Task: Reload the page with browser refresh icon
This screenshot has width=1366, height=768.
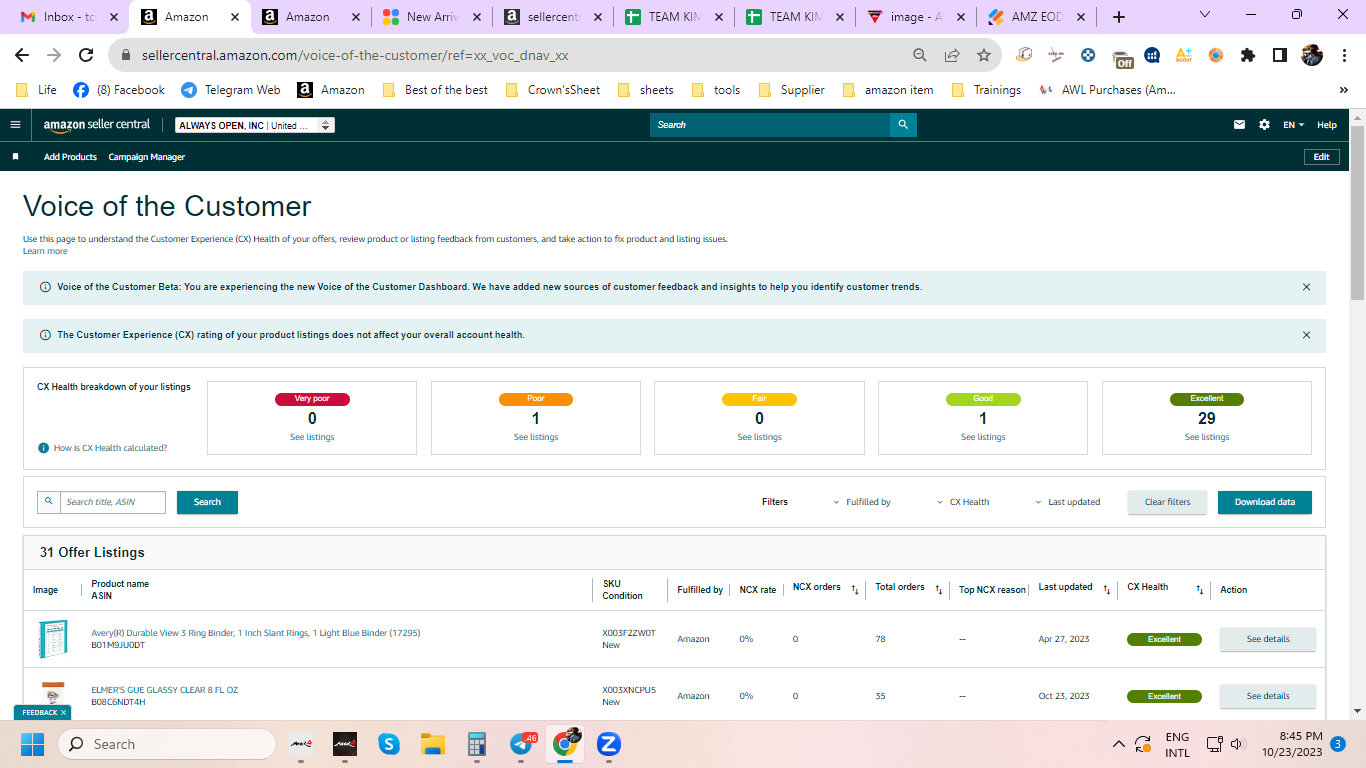Action: [x=86, y=56]
